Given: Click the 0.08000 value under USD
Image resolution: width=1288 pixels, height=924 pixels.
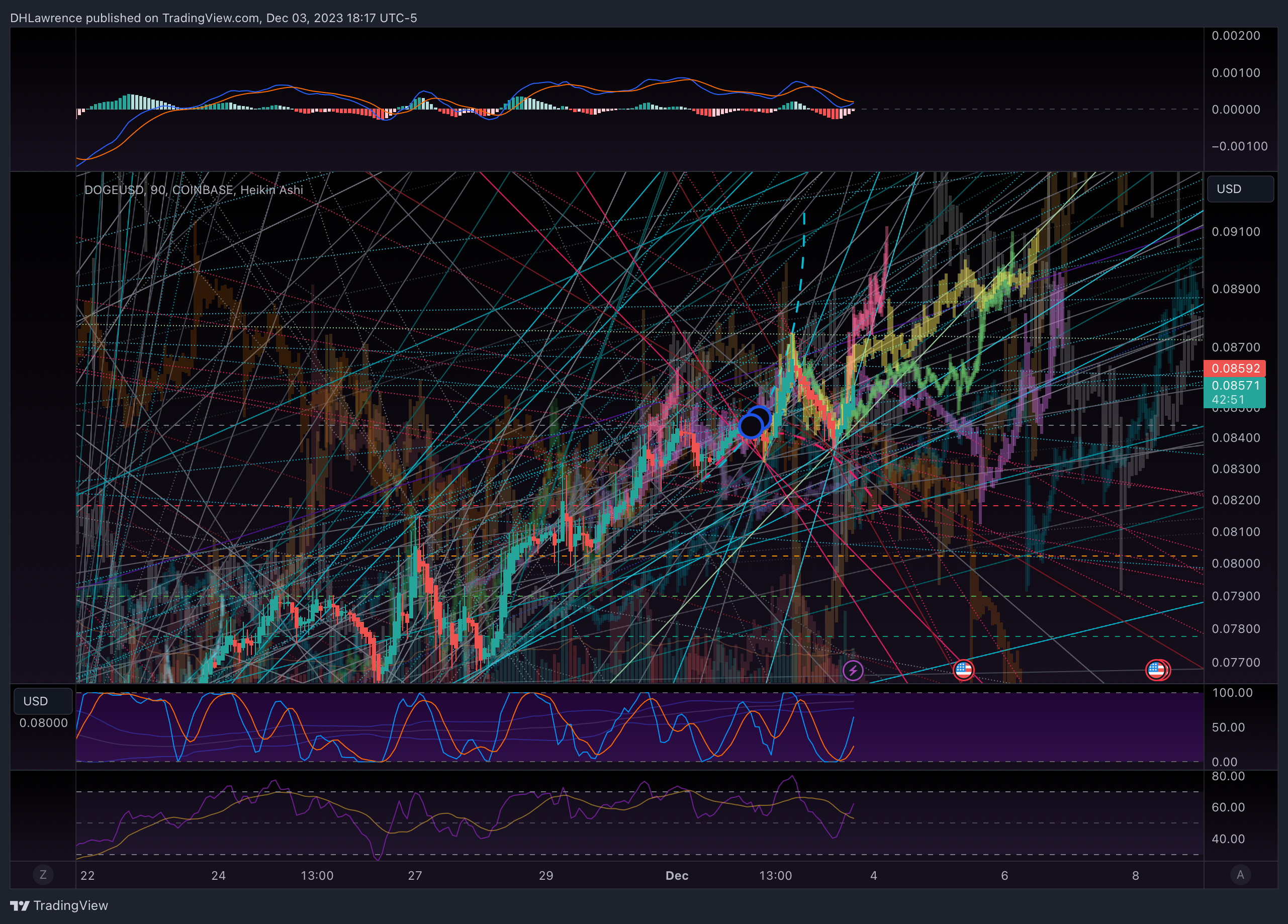Looking at the screenshot, I should (43, 722).
